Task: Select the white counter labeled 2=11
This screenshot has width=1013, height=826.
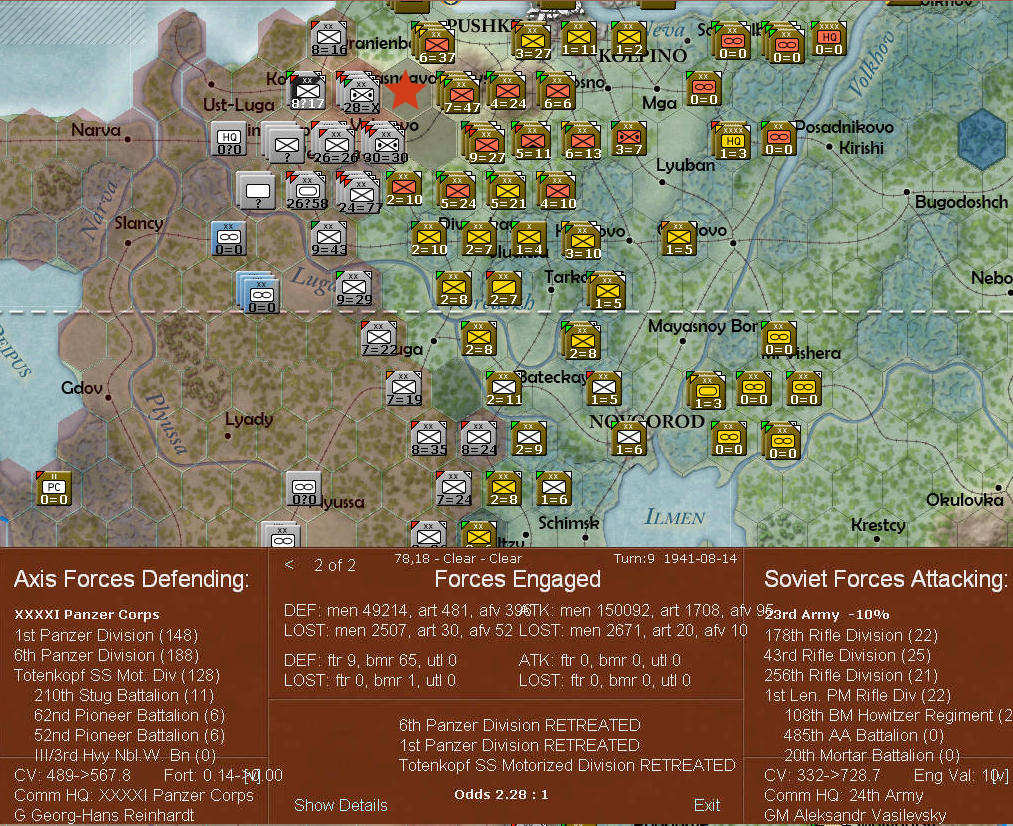Action: [504, 389]
